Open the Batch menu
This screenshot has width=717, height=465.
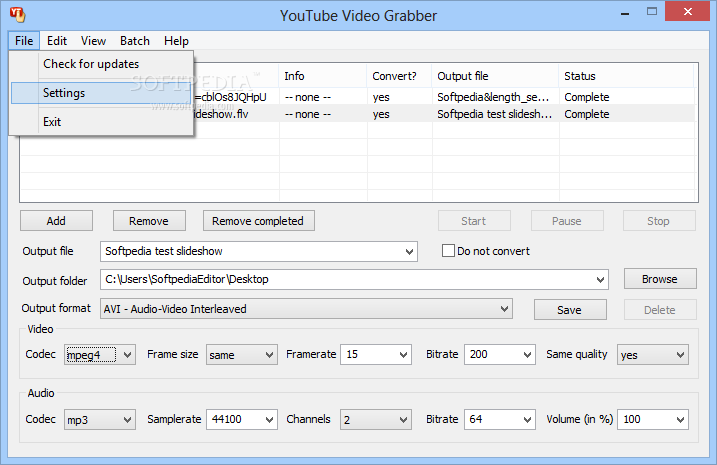[x=135, y=41]
